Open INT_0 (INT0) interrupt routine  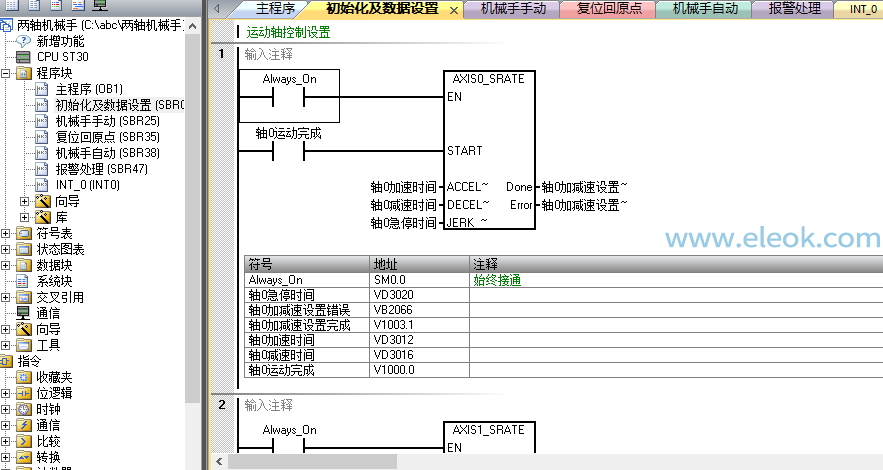point(87,185)
